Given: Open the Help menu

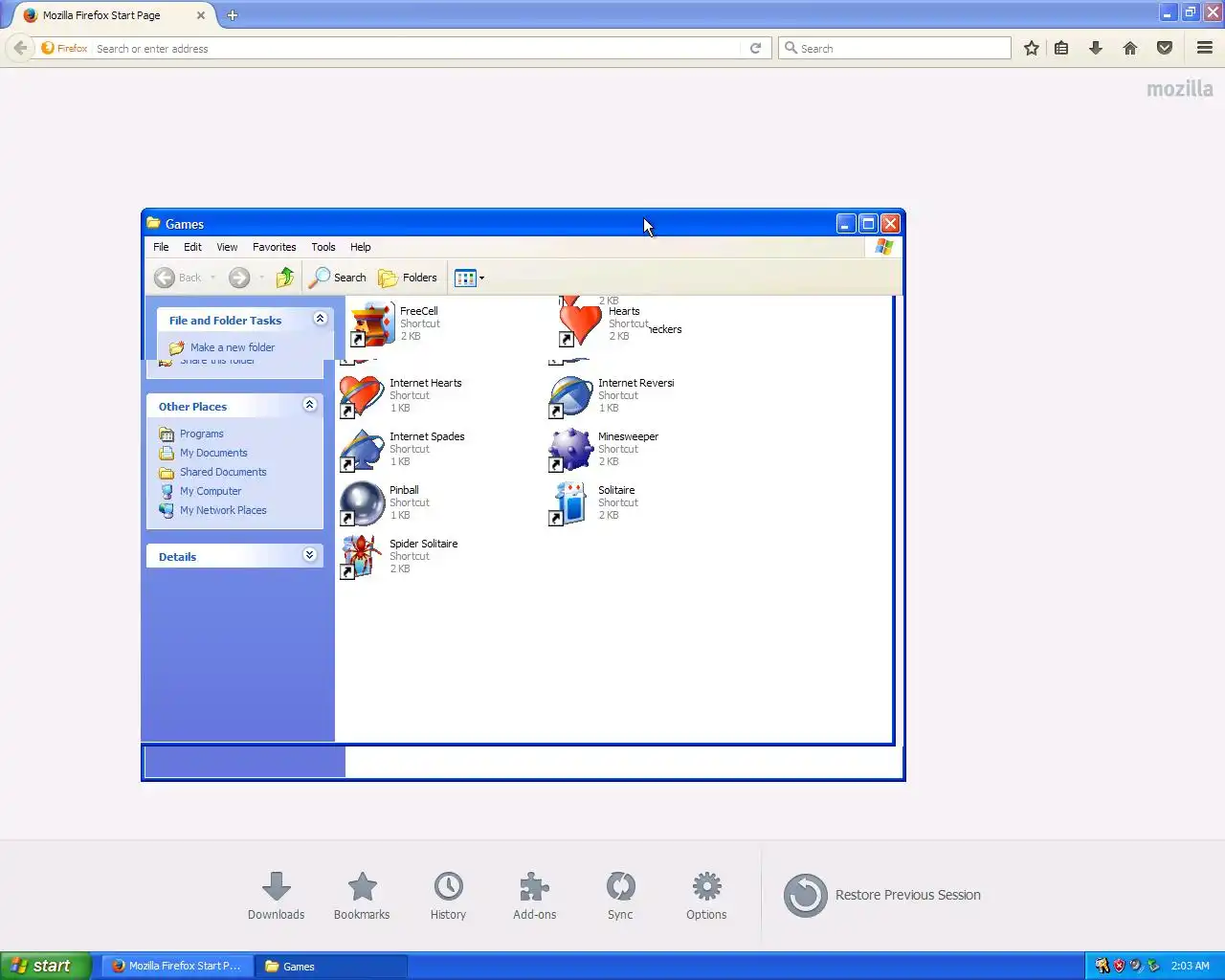Looking at the screenshot, I should tap(360, 247).
